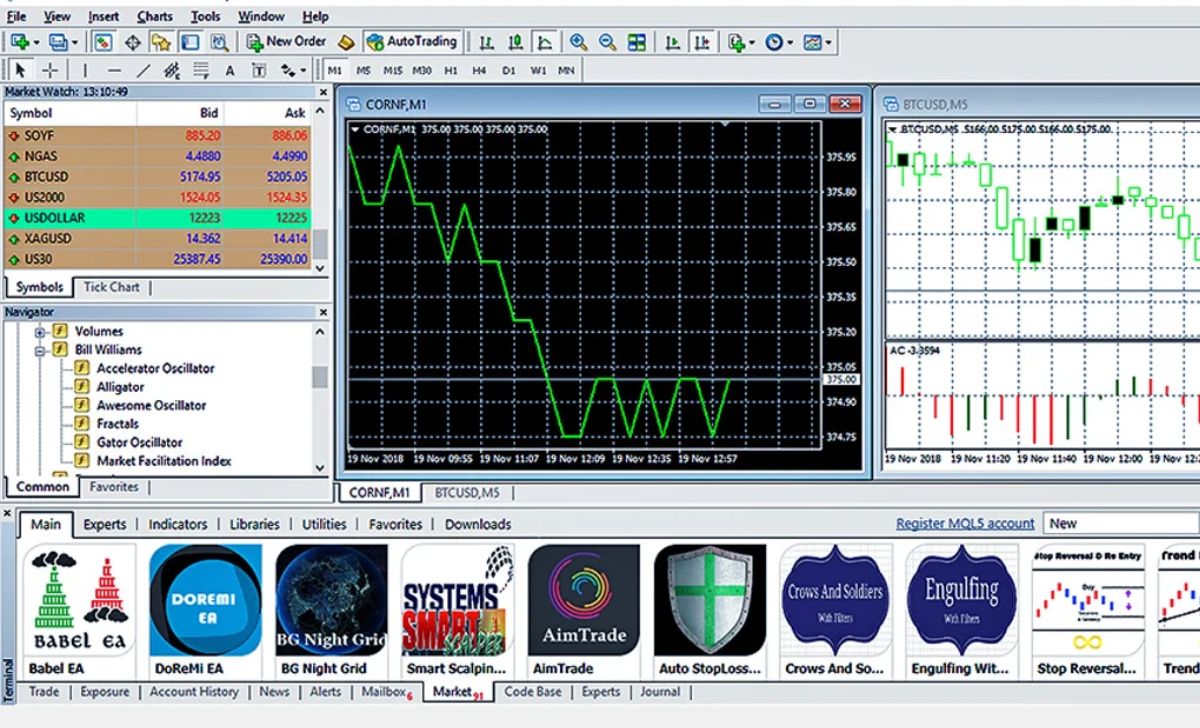The width and height of the screenshot is (1200, 728).
Task: Click the New Order button
Action: (286, 42)
